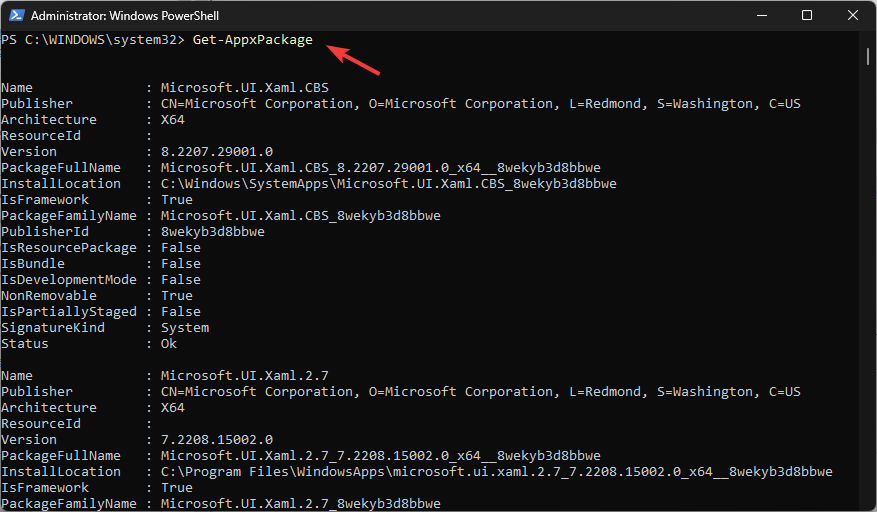Click PackageFullName value Microsoft.UI.Xaml.CBS_8.2207.29001.0_x64__8wekyb3d8bbwe
877x512 pixels.
pyautogui.click(x=380, y=168)
